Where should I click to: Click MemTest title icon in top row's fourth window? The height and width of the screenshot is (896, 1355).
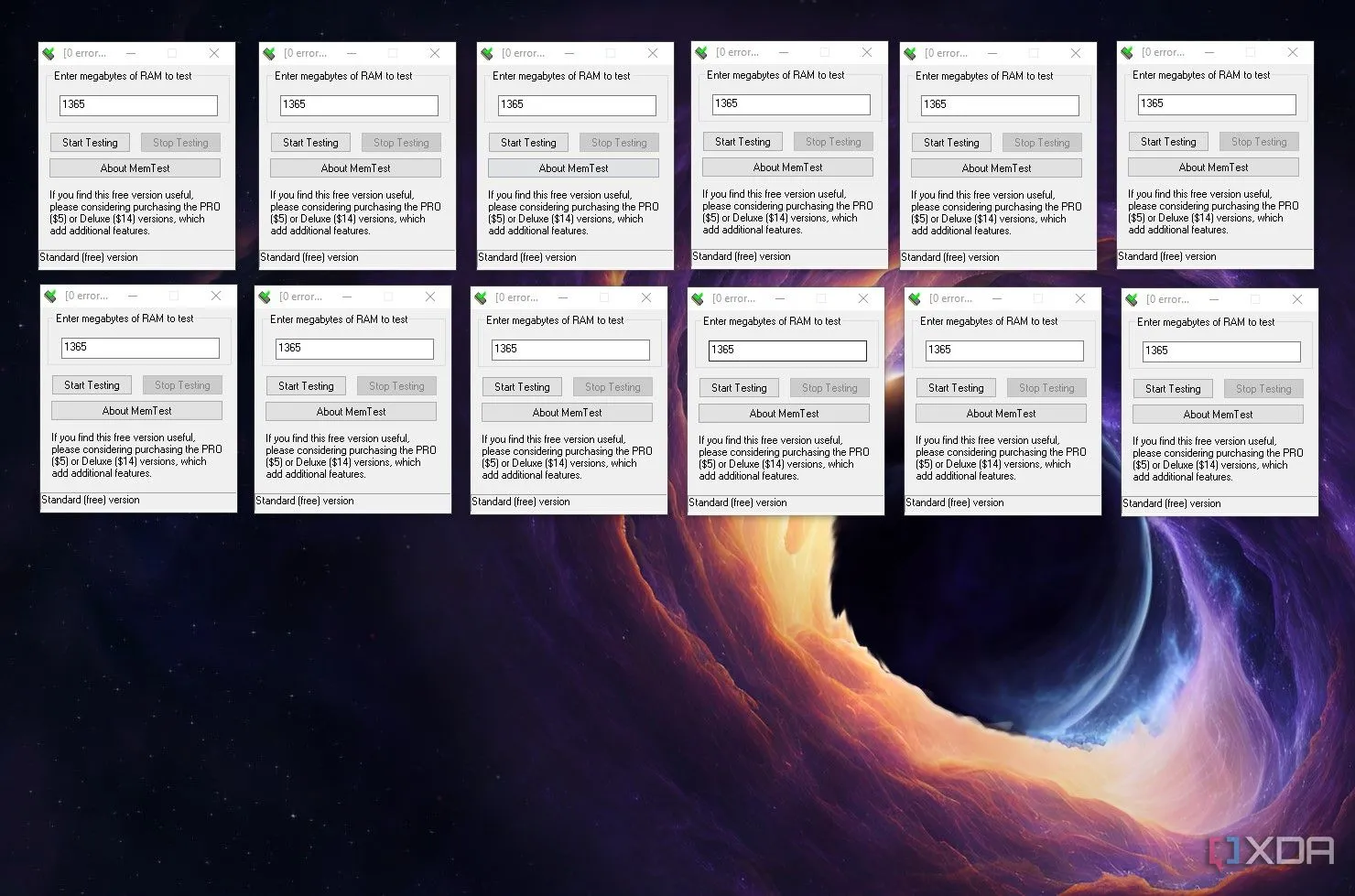point(701,53)
